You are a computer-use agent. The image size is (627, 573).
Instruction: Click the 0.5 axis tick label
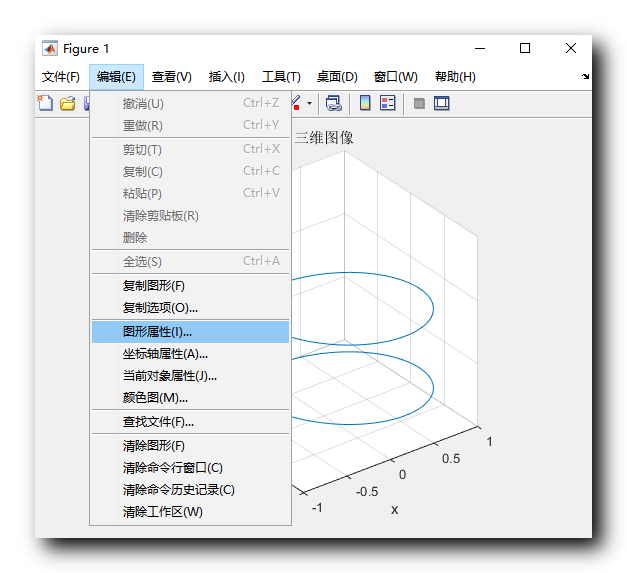click(451, 458)
